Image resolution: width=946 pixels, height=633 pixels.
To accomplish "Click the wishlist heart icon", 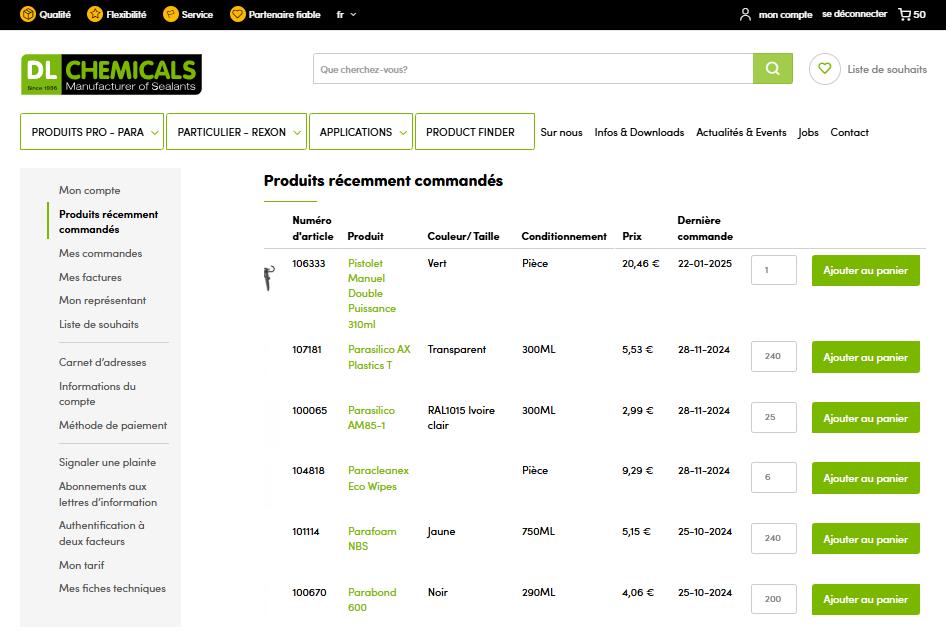I will click(825, 69).
